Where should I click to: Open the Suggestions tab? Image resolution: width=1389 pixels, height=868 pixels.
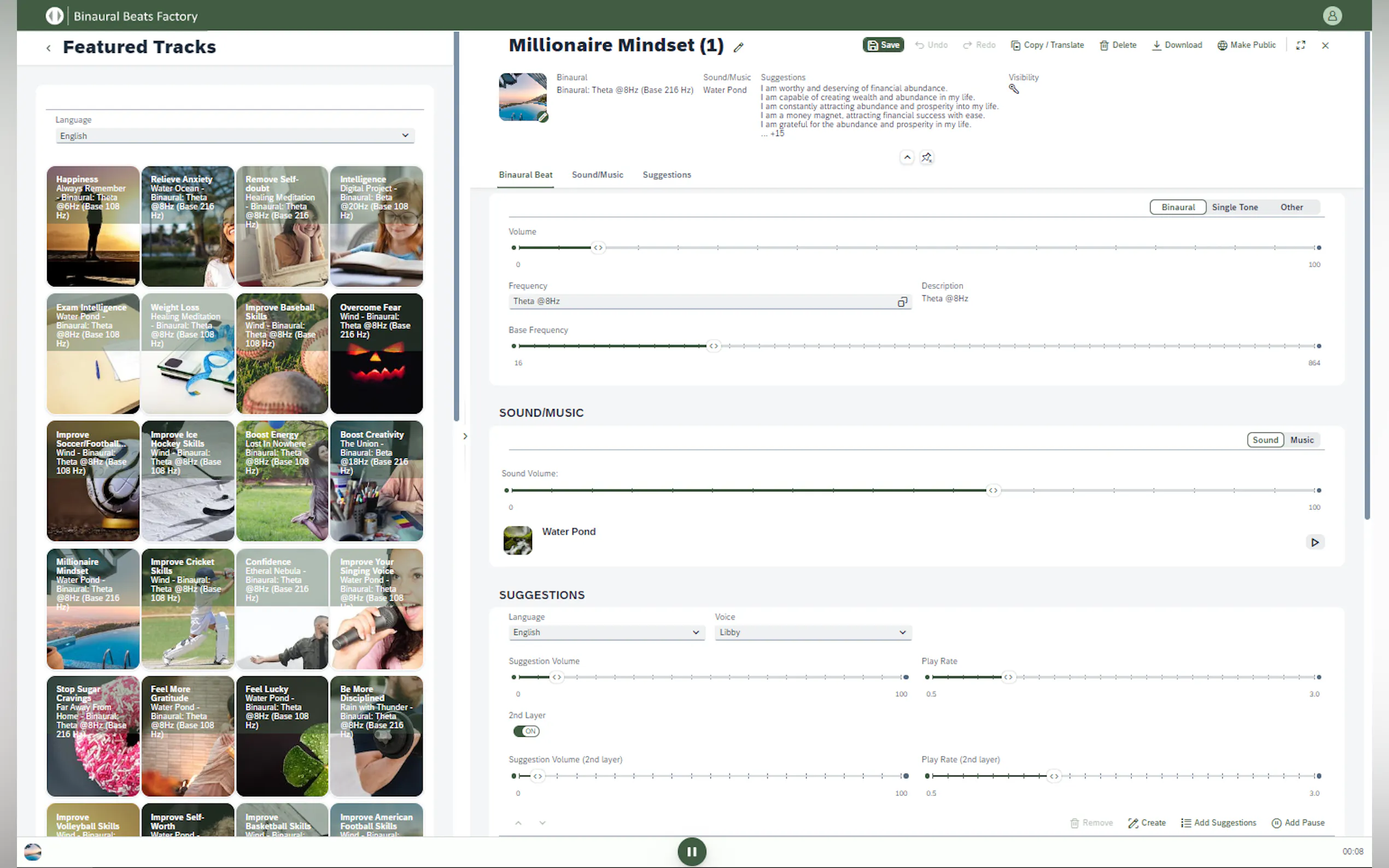(x=666, y=174)
